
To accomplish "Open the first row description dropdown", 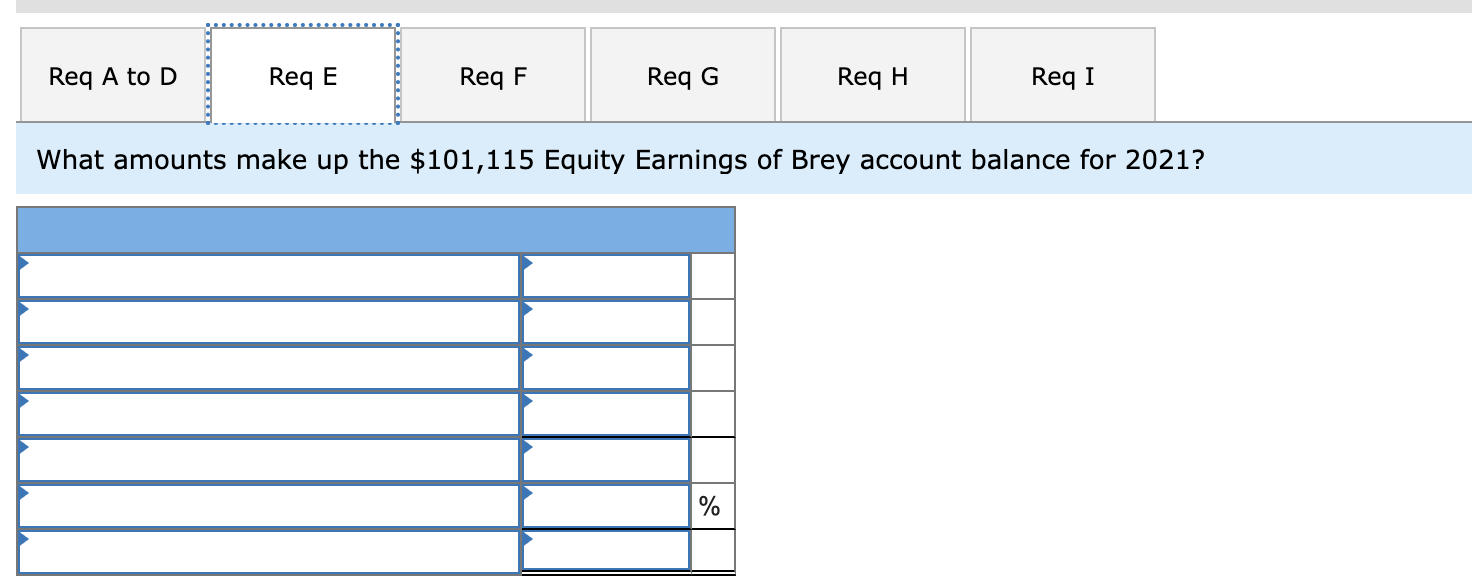I will click(22, 266).
